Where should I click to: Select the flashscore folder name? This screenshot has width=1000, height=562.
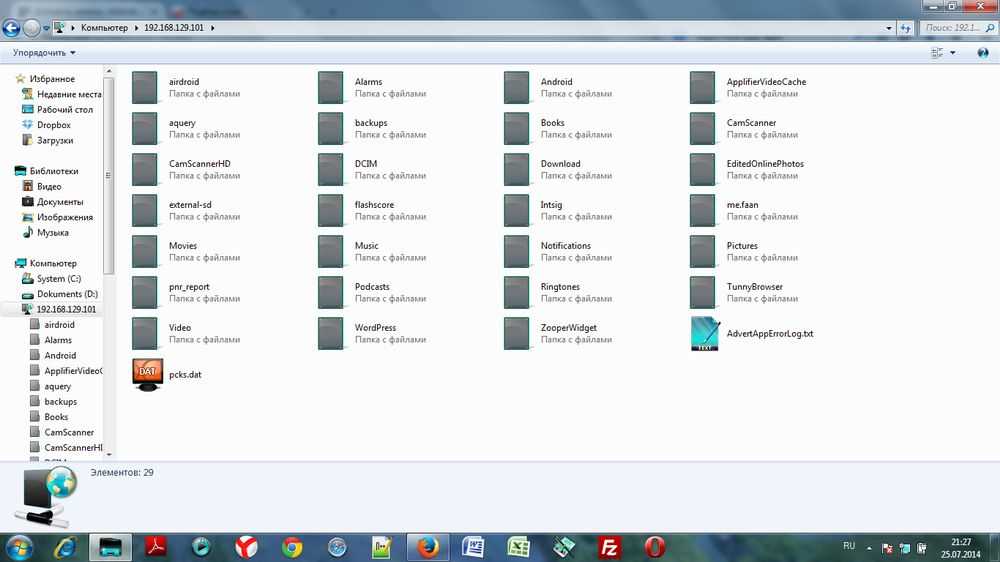[374, 205]
